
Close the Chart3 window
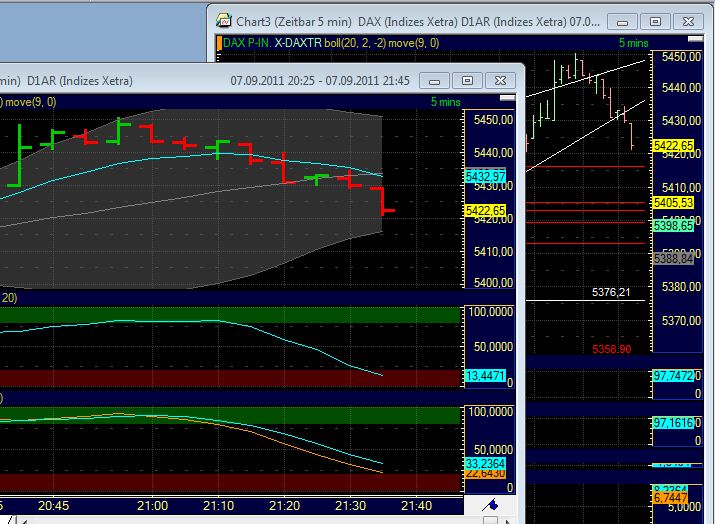point(688,22)
